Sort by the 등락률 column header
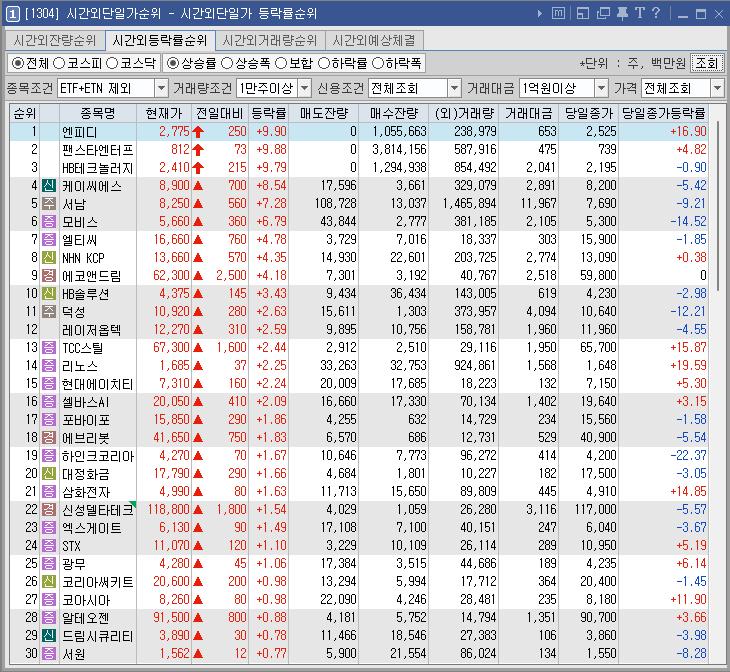This screenshot has height=672, width=730. tap(269, 113)
